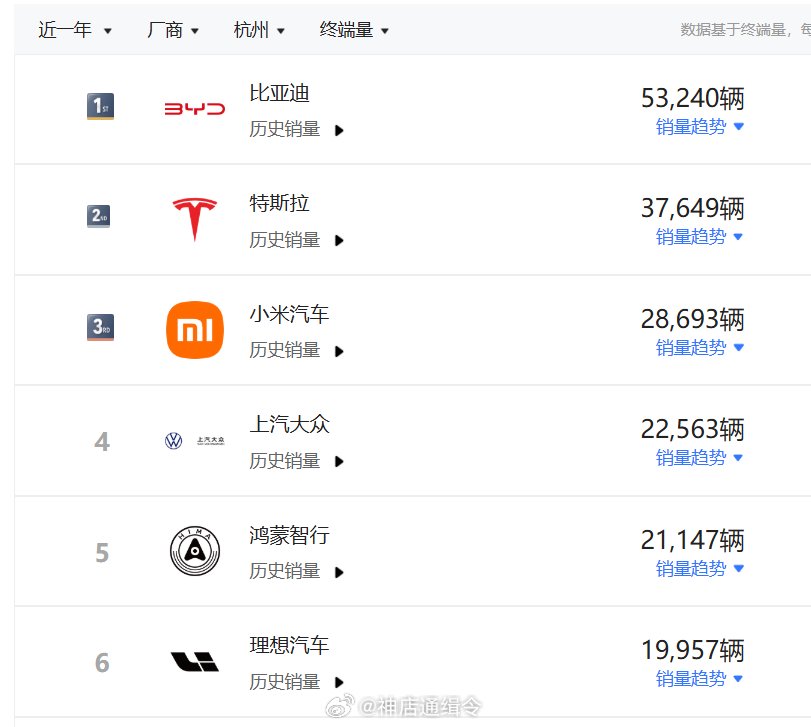This screenshot has width=811, height=727.
Task: Open 特斯拉 brand name link
Action: coord(279,203)
